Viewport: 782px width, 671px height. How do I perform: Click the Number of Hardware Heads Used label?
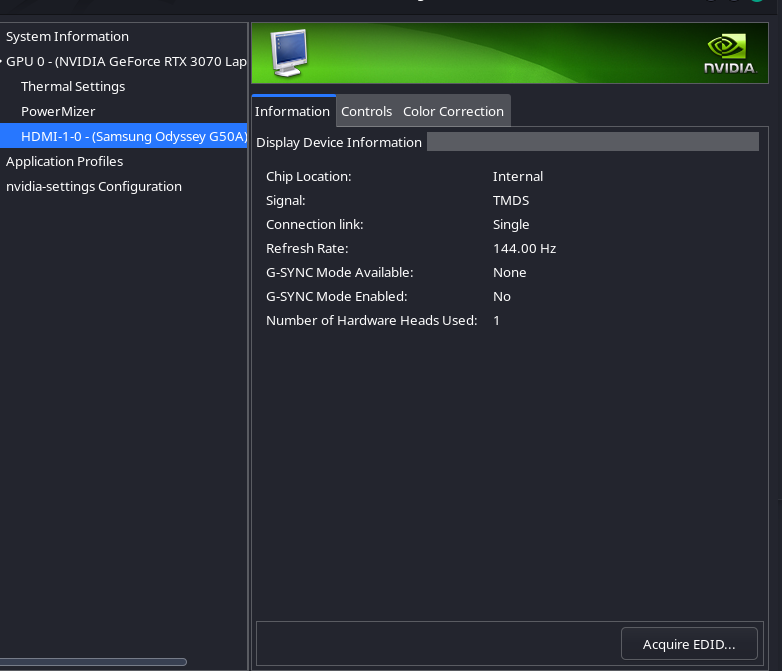pos(372,320)
